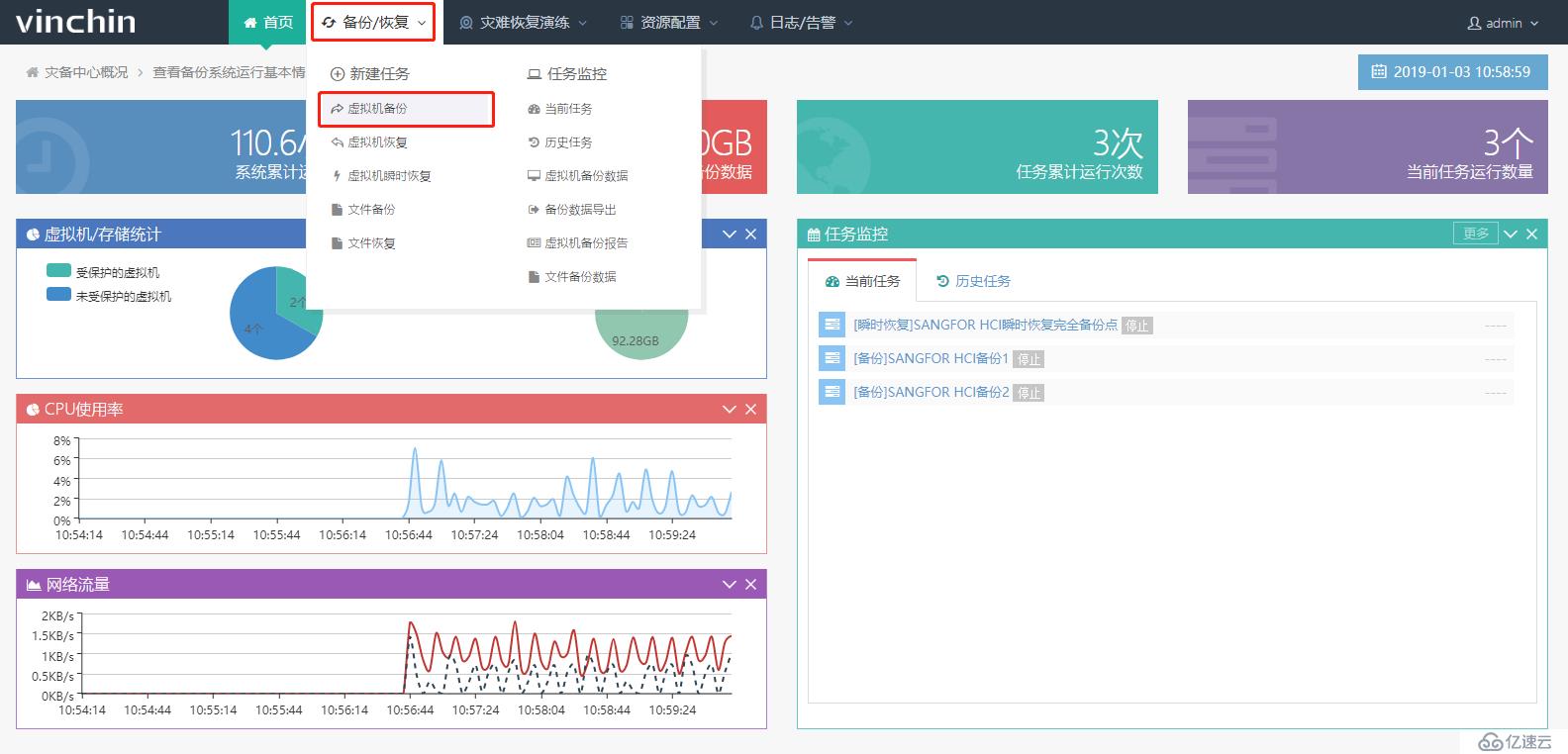The height and width of the screenshot is (754, 1568).
Task: Select 备份数据导出 menu entry
Action: [x=572, y=210]
